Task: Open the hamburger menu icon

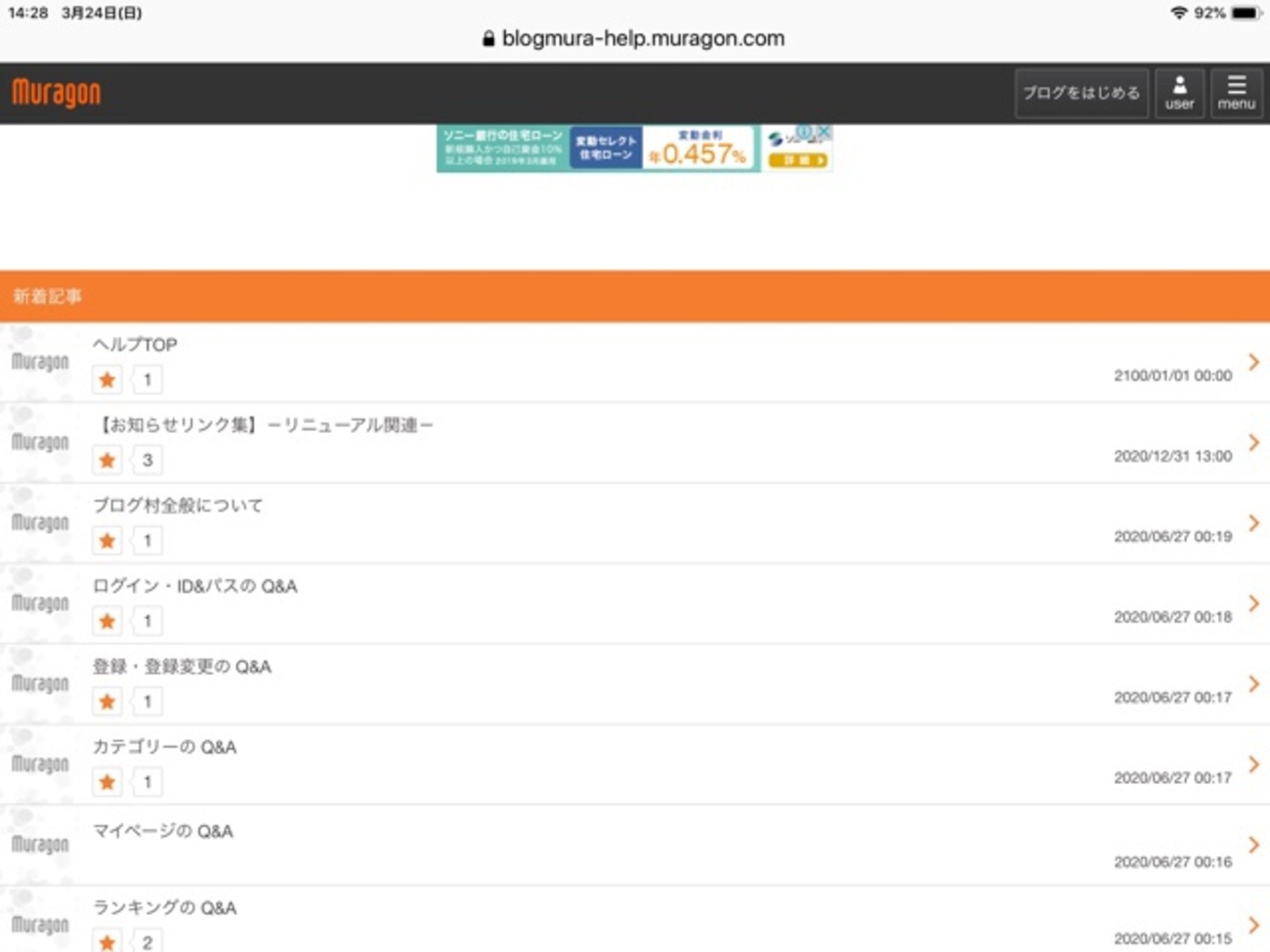Action: pos(1236,93)
